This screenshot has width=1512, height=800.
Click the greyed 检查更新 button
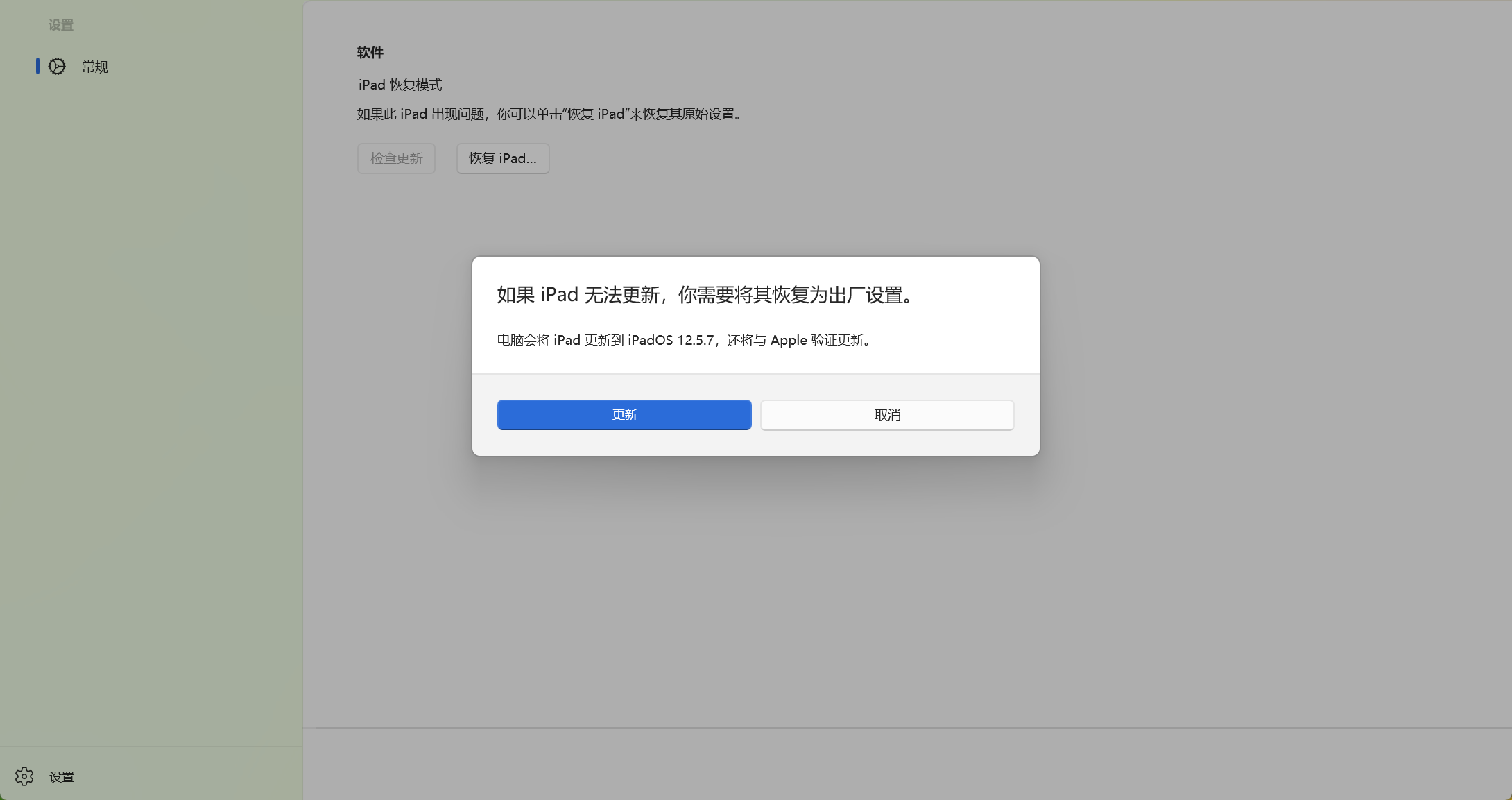tap(396, 158)
